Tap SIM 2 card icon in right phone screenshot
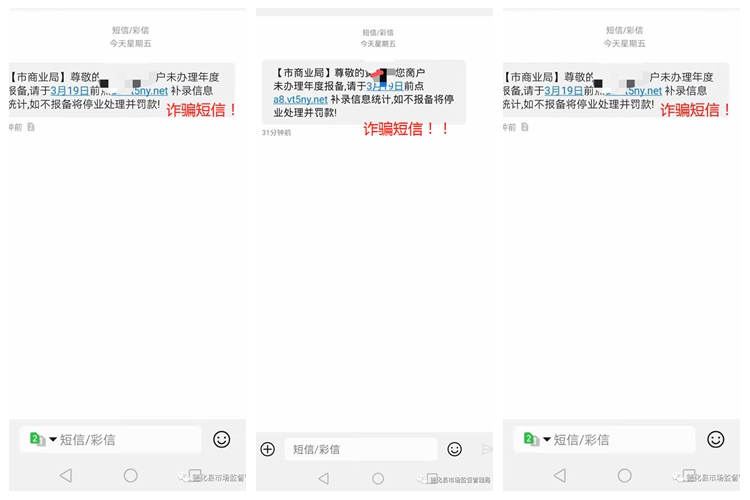 pos(531,439)
